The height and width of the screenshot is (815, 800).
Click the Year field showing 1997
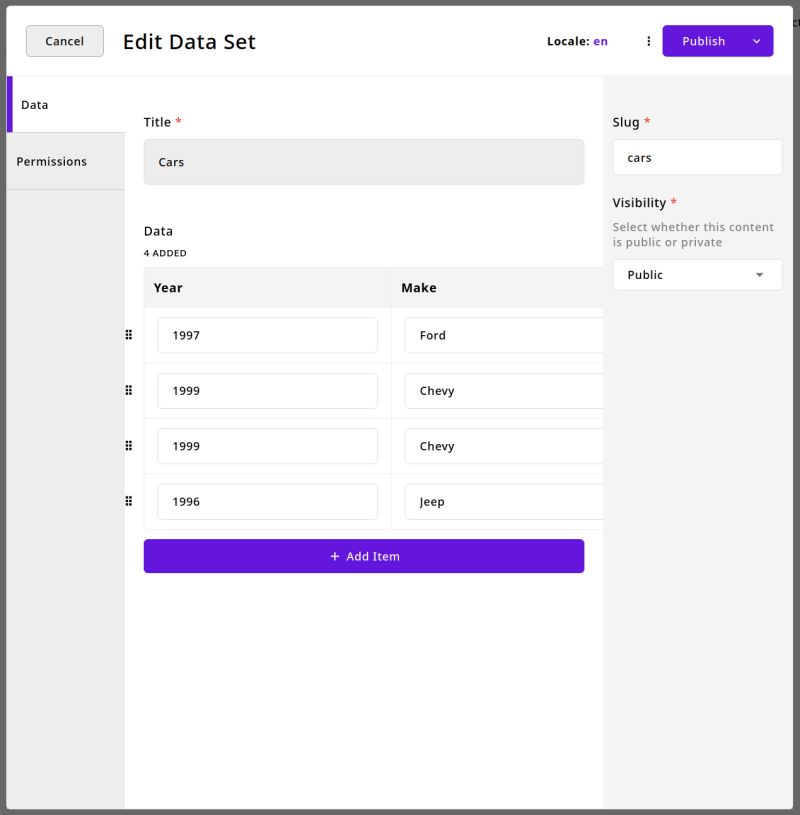point(267,335)
